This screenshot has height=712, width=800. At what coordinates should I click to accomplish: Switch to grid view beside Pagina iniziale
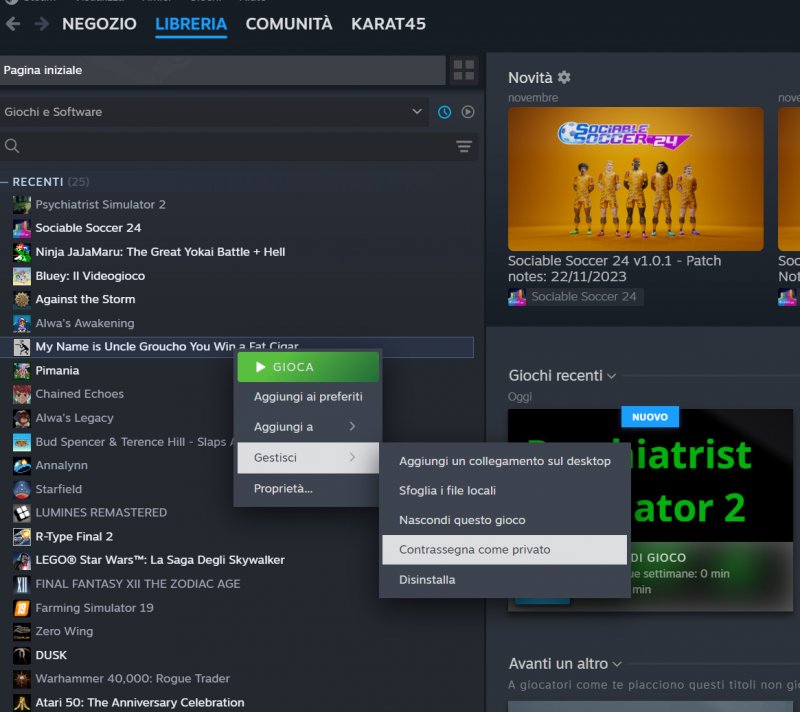(x=463, y=71)
